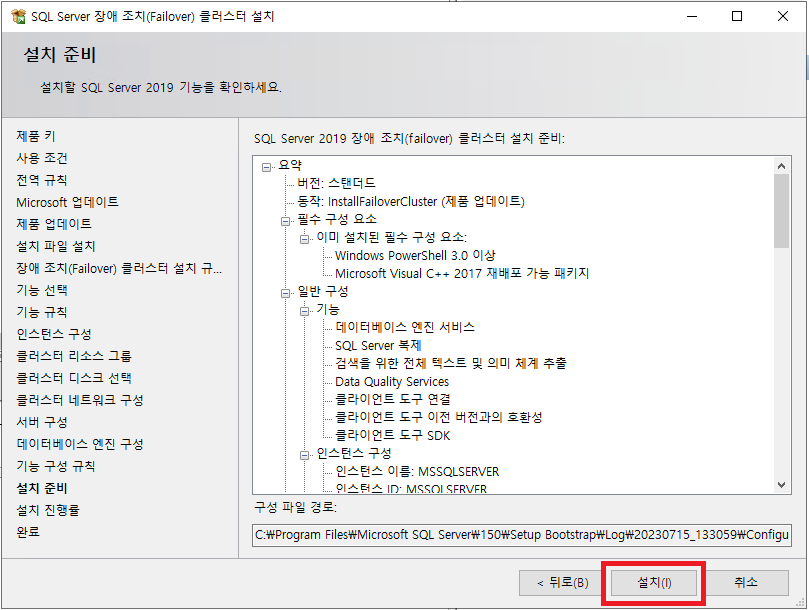Open the 클러스터 디스크 선택 step
Screen dimensions: 809x610
pyautogui.click(x=74, y=378)
